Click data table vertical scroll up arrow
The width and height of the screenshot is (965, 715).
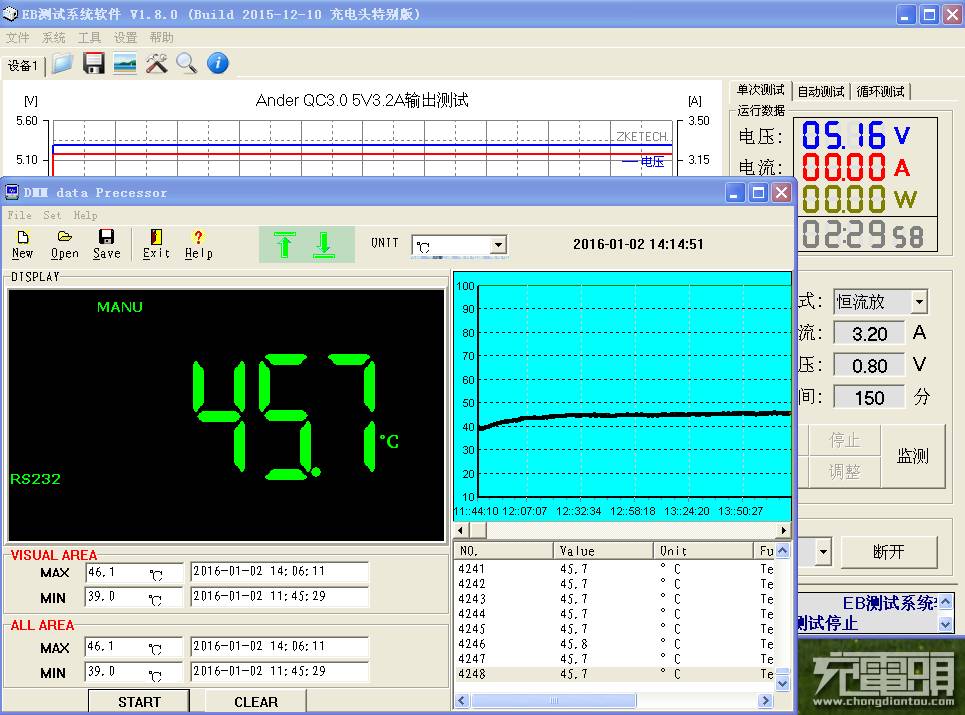[x=782, y=550]
